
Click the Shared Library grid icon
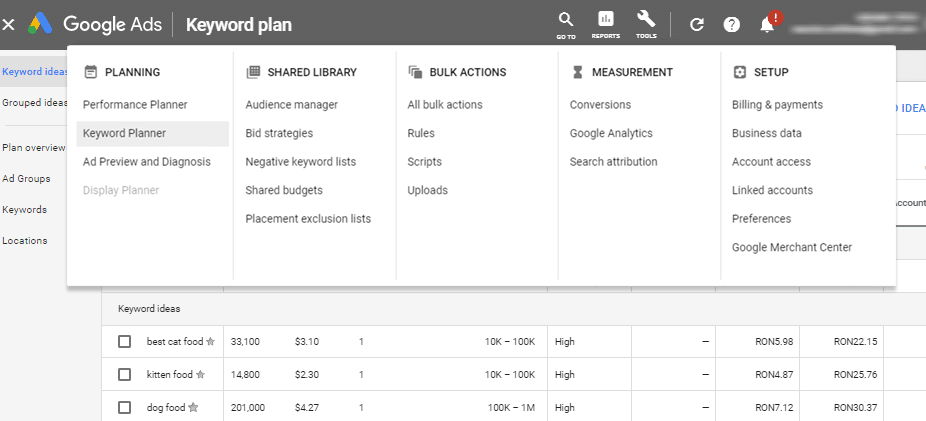point(253,72)
